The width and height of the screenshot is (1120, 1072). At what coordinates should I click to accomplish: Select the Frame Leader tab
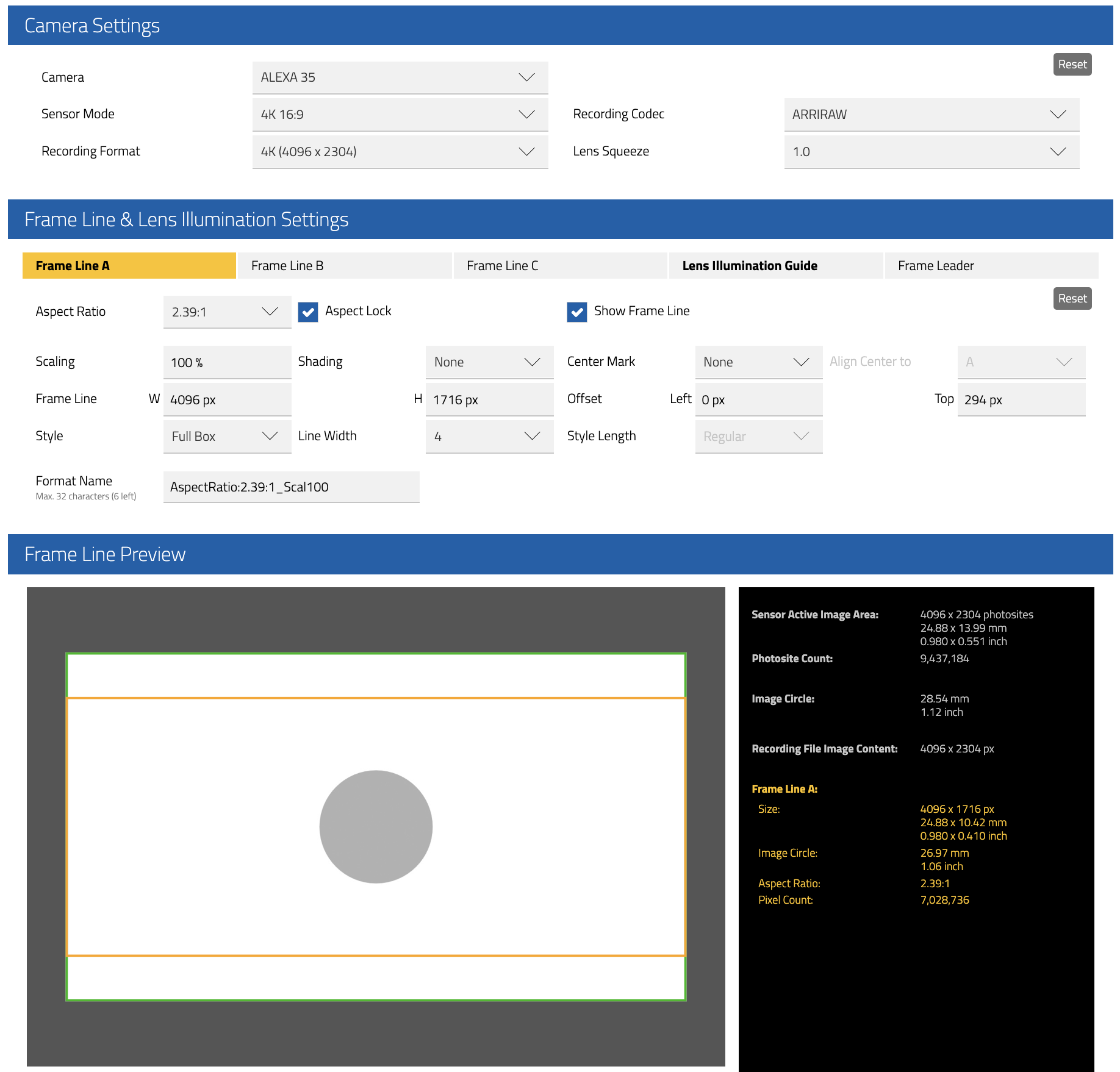[991, 266]
